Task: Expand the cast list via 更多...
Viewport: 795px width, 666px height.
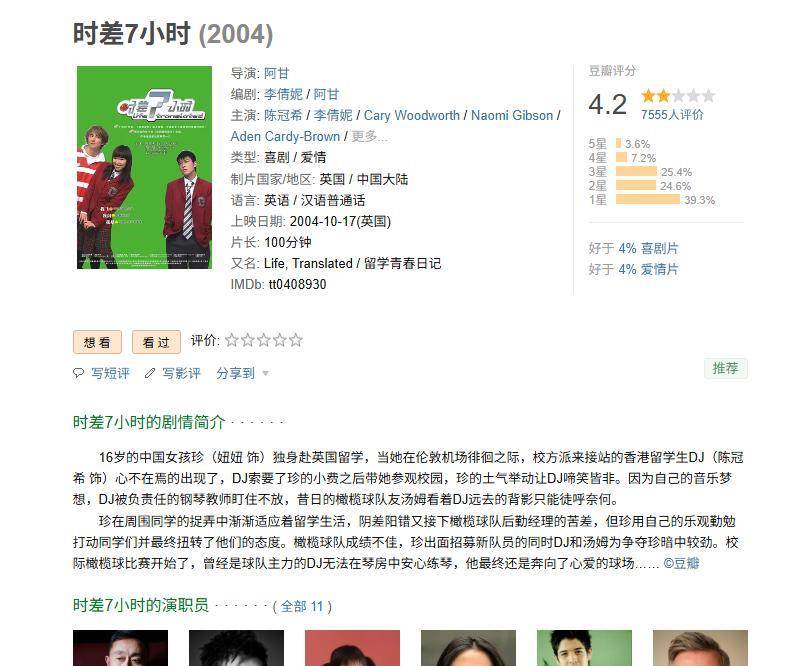Action: tap(369, 136)
